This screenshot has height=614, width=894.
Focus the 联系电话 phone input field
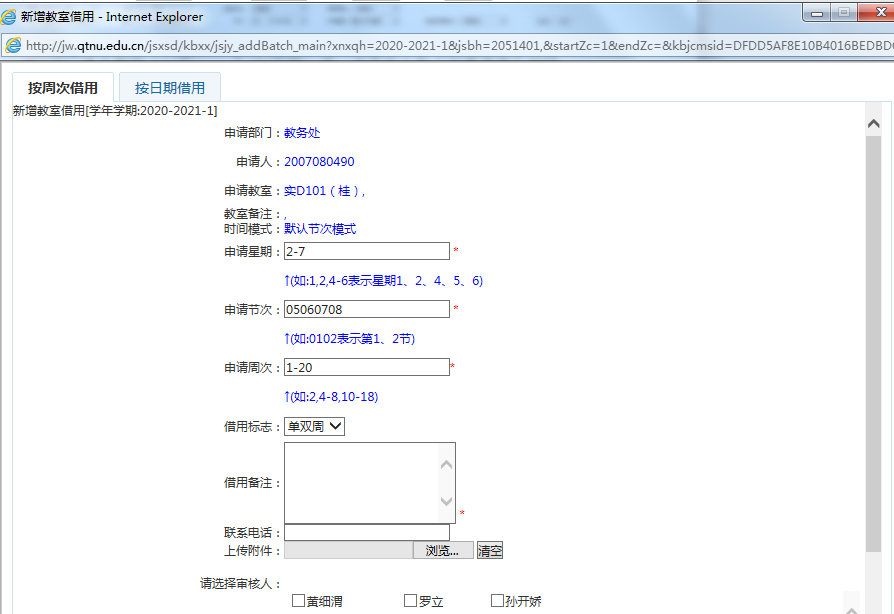click(x=367, y=532)
